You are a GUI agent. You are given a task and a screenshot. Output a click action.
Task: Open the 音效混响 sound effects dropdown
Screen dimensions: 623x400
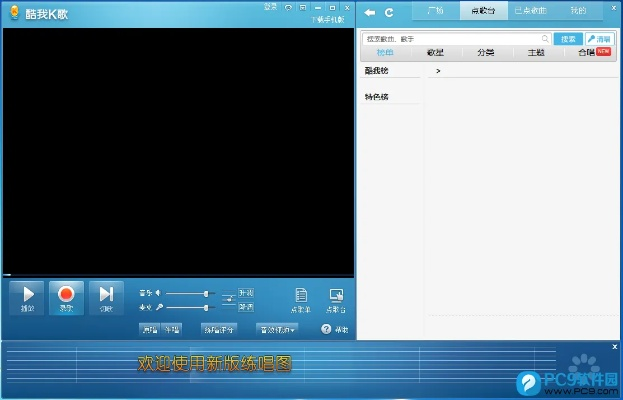[277, 329]
